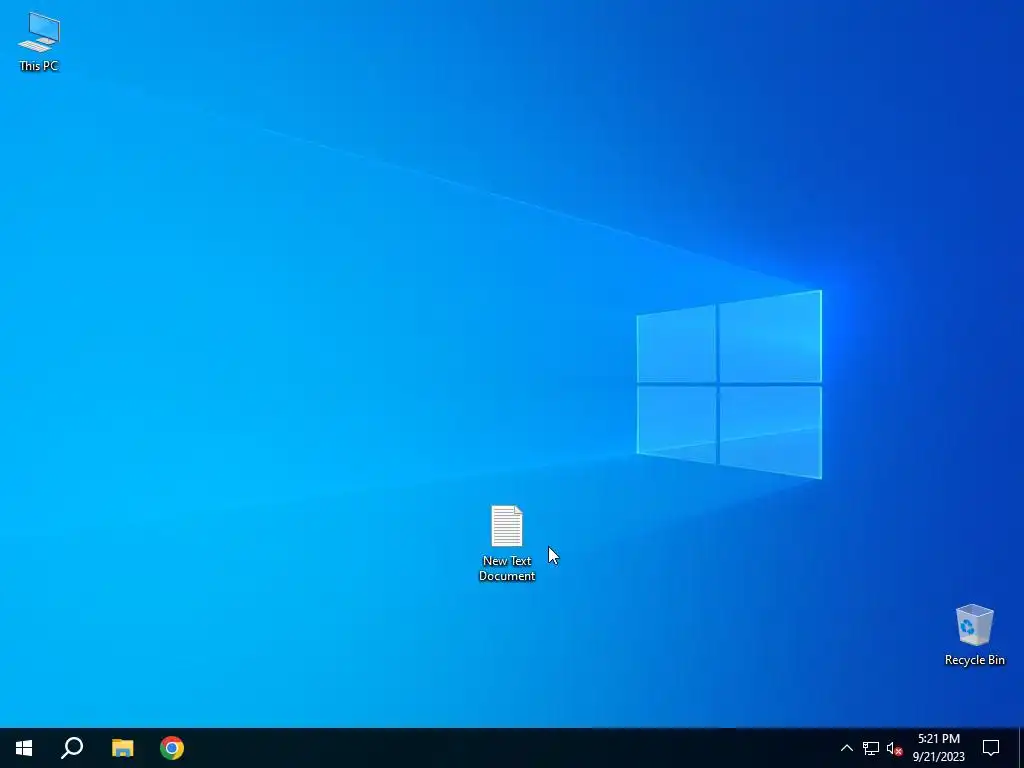
Task: Open the Action Center notifications icon
Action: (x=991, y=748)
